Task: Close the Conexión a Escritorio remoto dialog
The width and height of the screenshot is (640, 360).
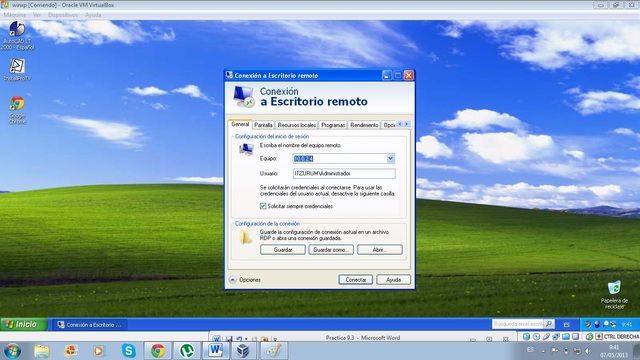Action: click(x=409, y=75)
